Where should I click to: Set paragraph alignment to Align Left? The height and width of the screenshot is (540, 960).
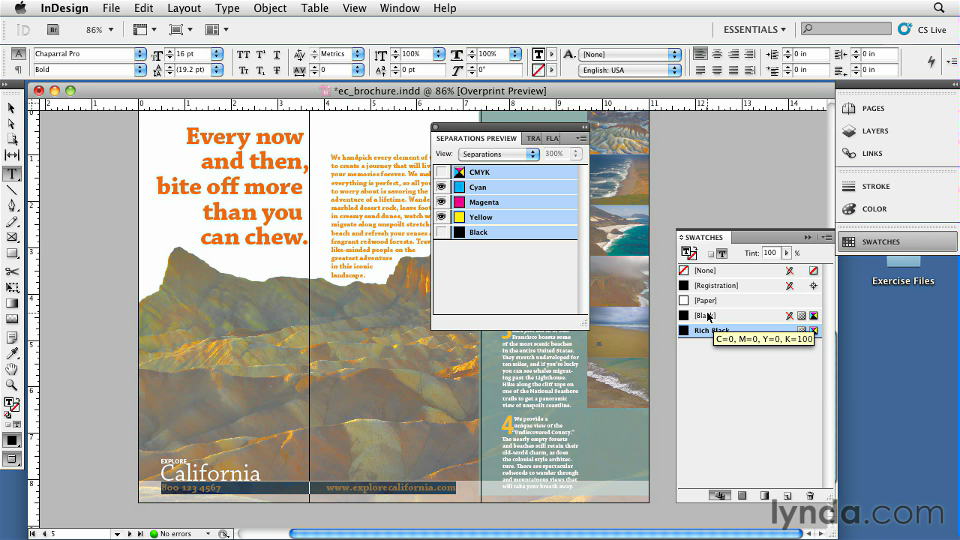coord(700,54)
